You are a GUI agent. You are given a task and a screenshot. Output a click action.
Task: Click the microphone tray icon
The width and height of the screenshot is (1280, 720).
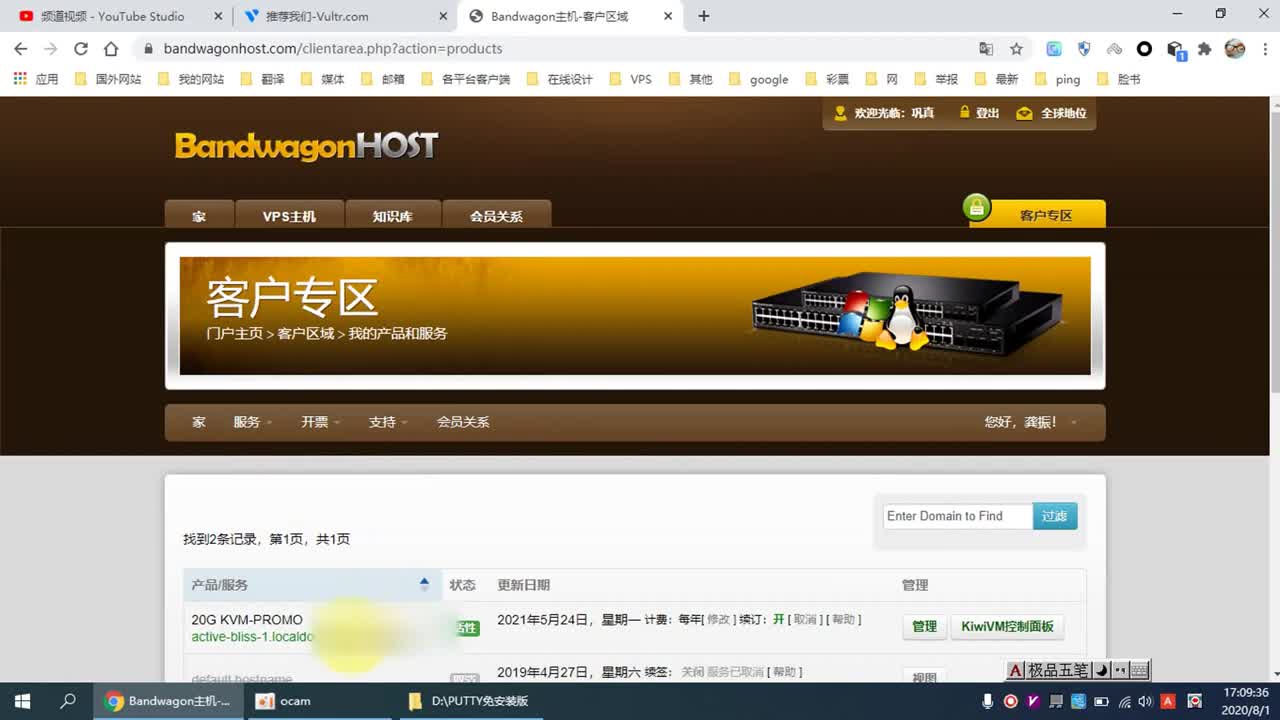tap(987, 701)
